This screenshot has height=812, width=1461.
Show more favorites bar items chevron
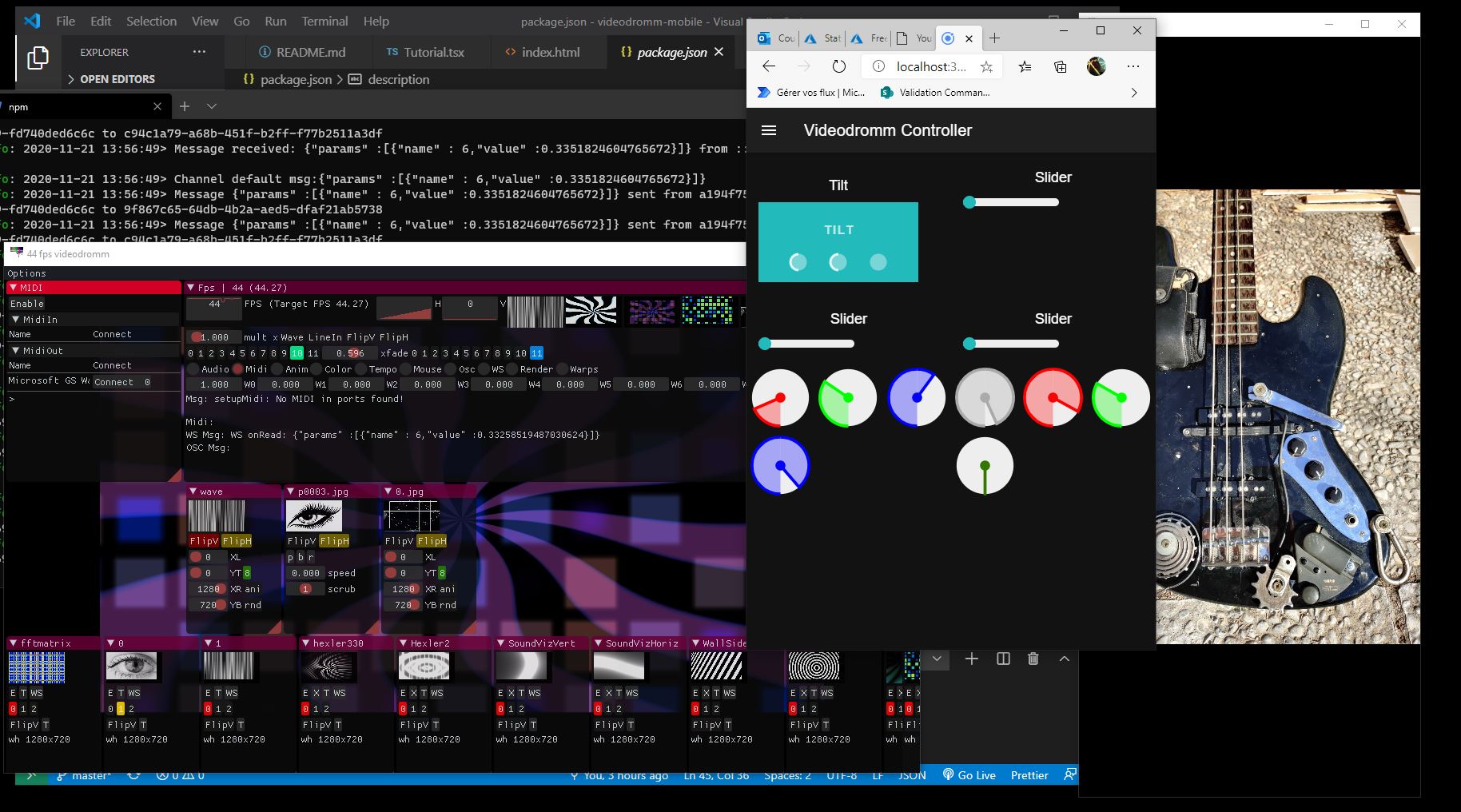click(x=1134, y=93)
